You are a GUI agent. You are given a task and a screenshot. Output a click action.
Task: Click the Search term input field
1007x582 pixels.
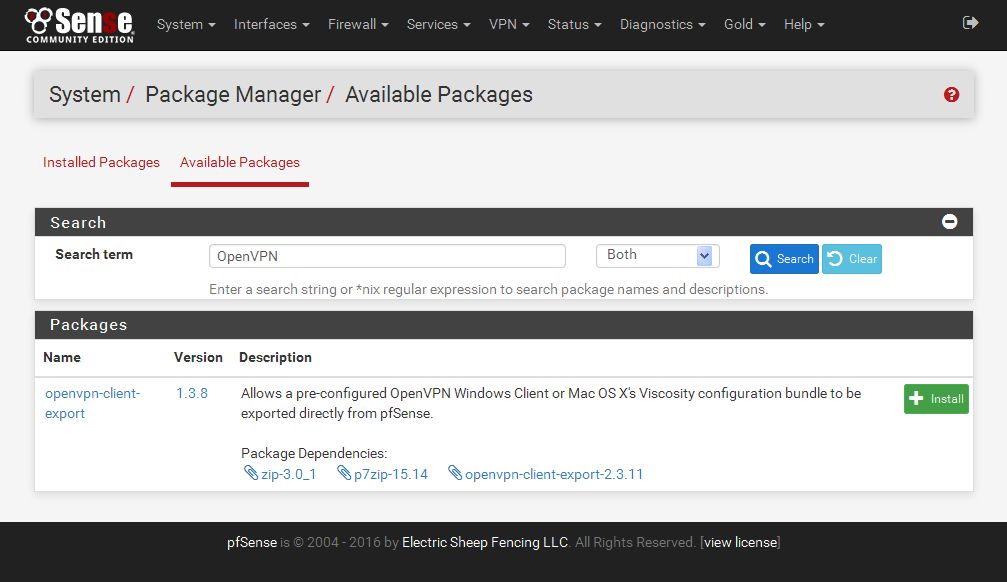click(x=387, y=256)
